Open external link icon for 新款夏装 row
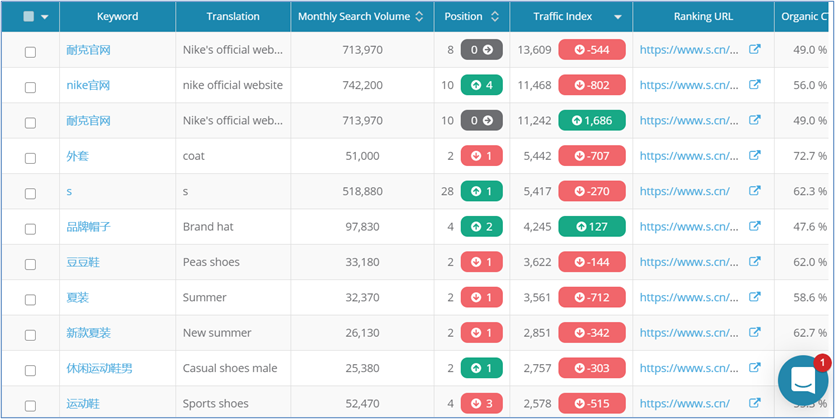Viewport: 835px width, 419px height. tap(755, 332)
